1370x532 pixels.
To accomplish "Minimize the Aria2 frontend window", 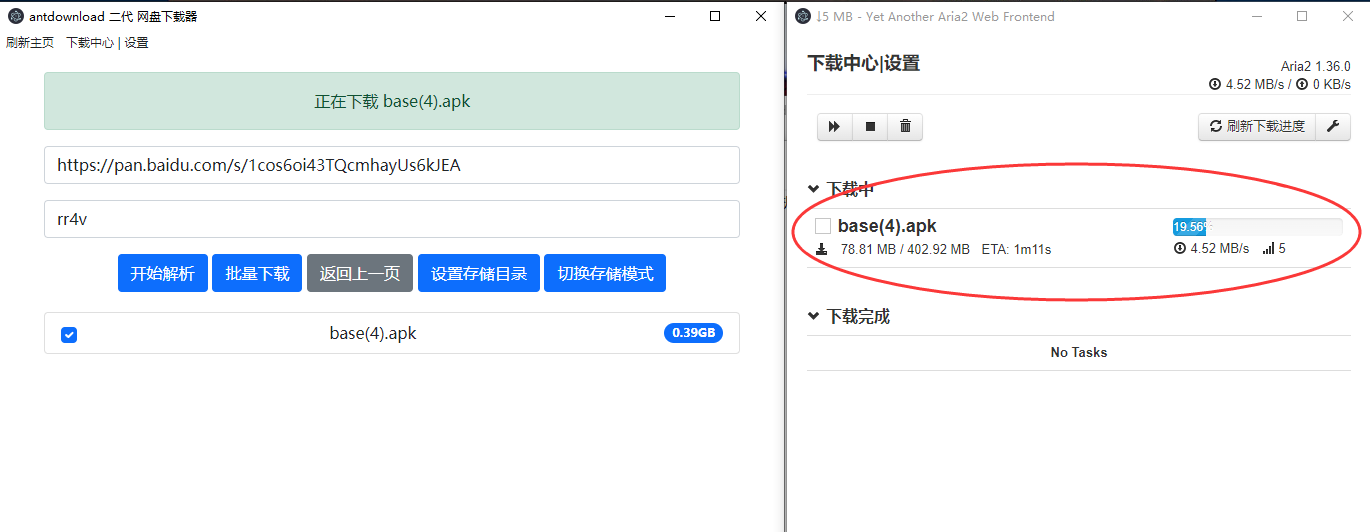I will (1256, 16).
